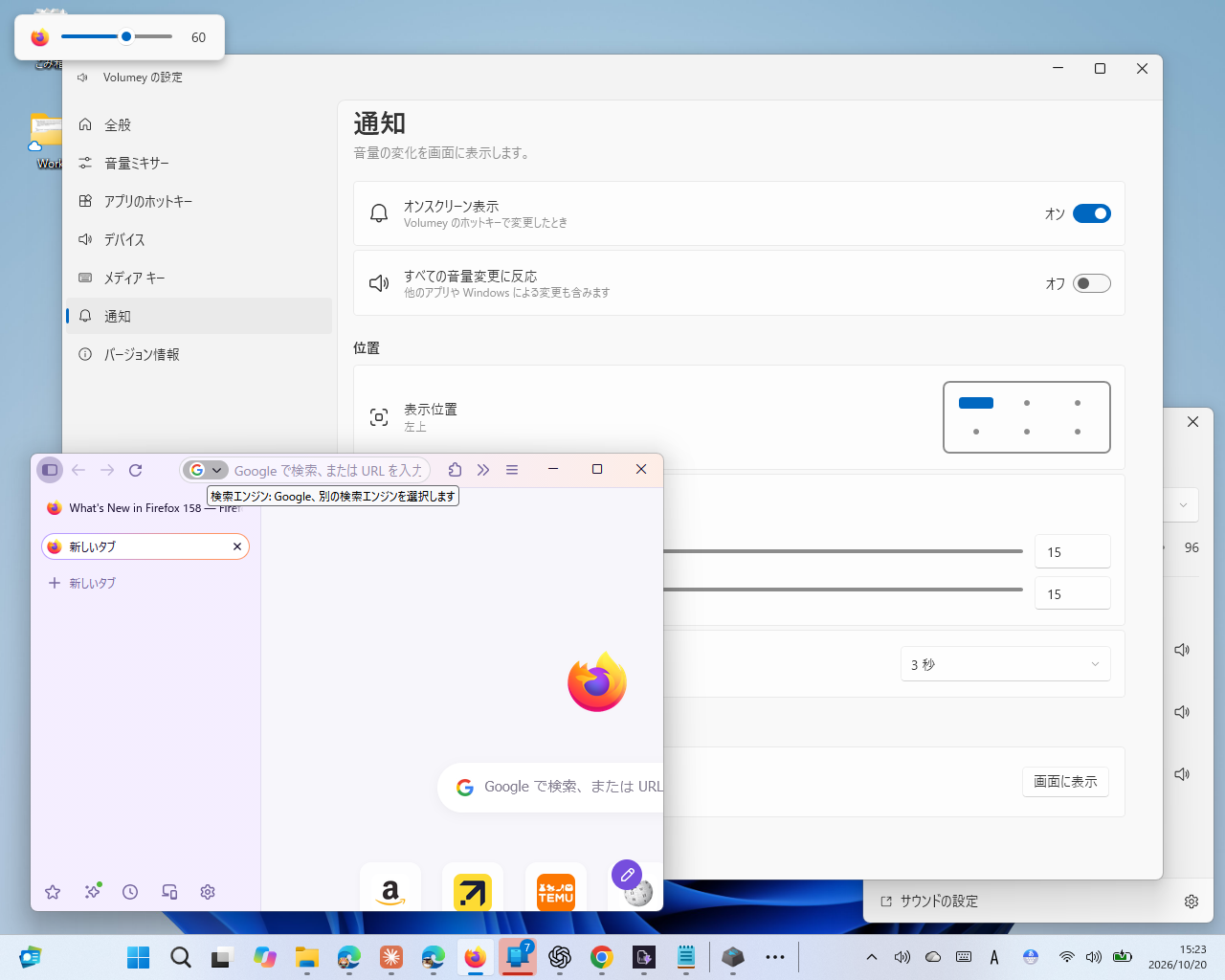Image resolution: width=1225 pixels, height=980 pixels.
Task: Open バージョン情報 in Volumey sidebar
Action: coord(199,354)
